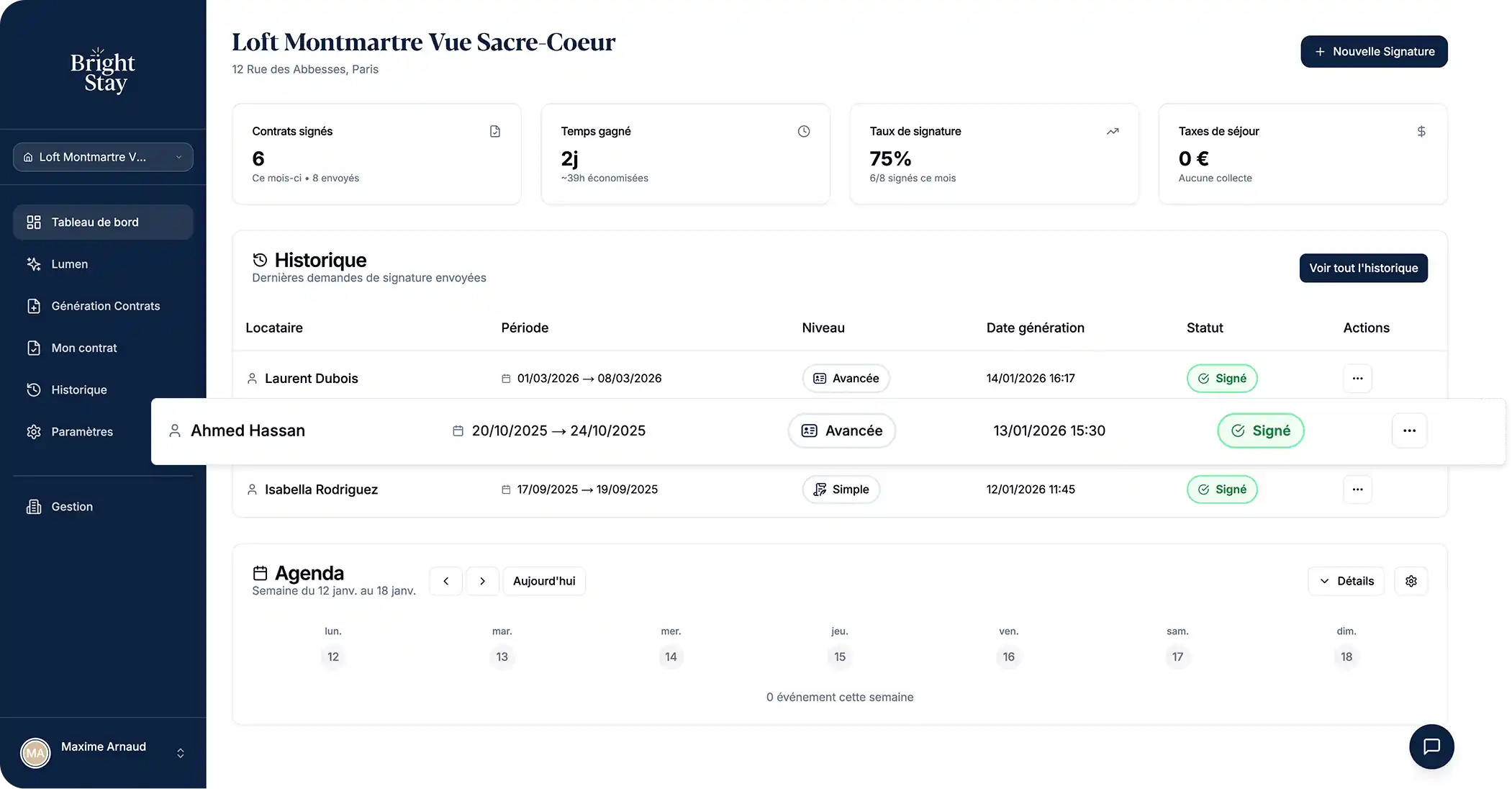Open Paramètres from the sidebar
Image resolution: width=1512 pixels, height=789 pixels.
point(81,432)
